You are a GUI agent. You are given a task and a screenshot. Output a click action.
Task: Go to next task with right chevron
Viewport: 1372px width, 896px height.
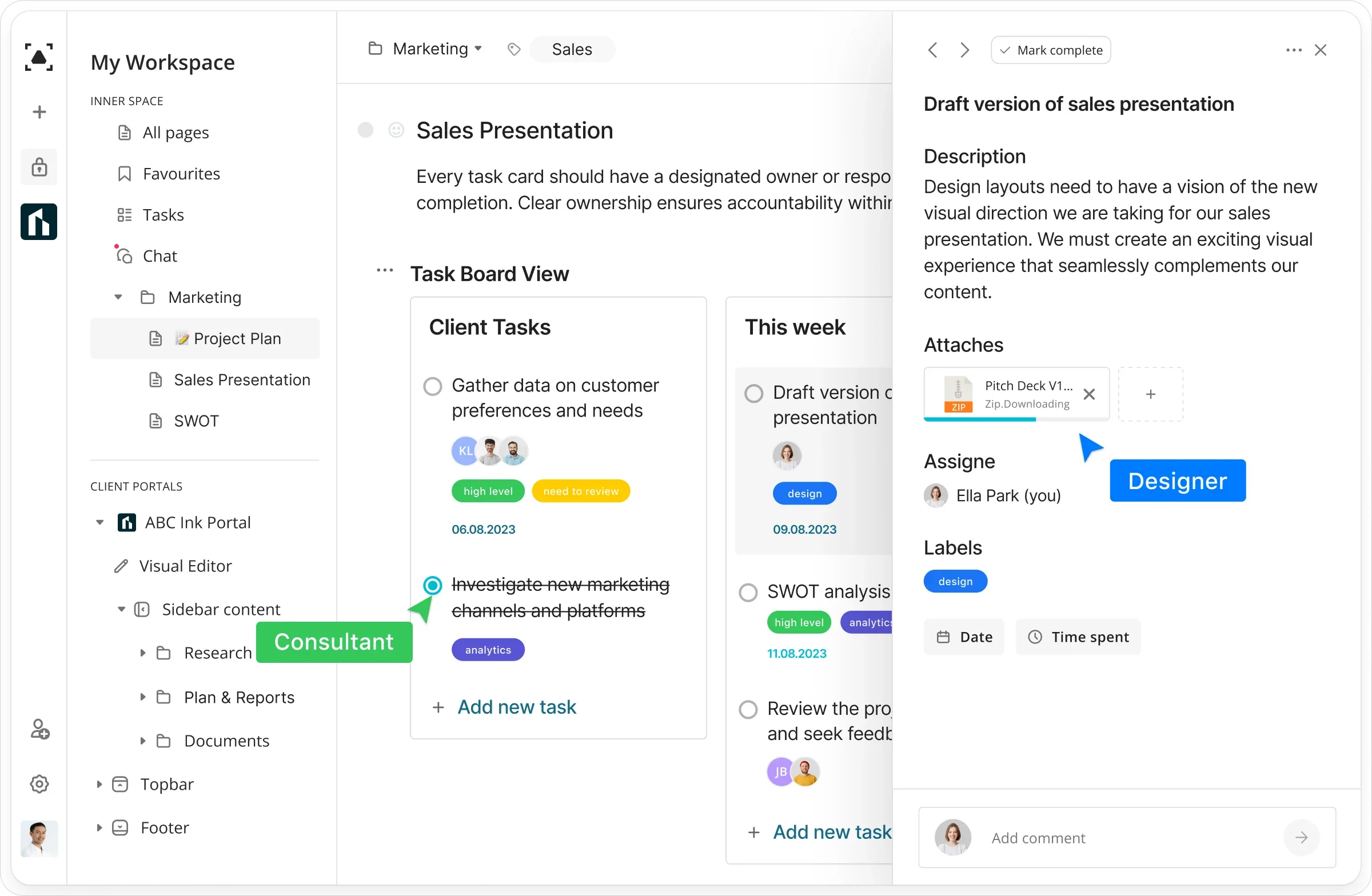pos(964,50)
